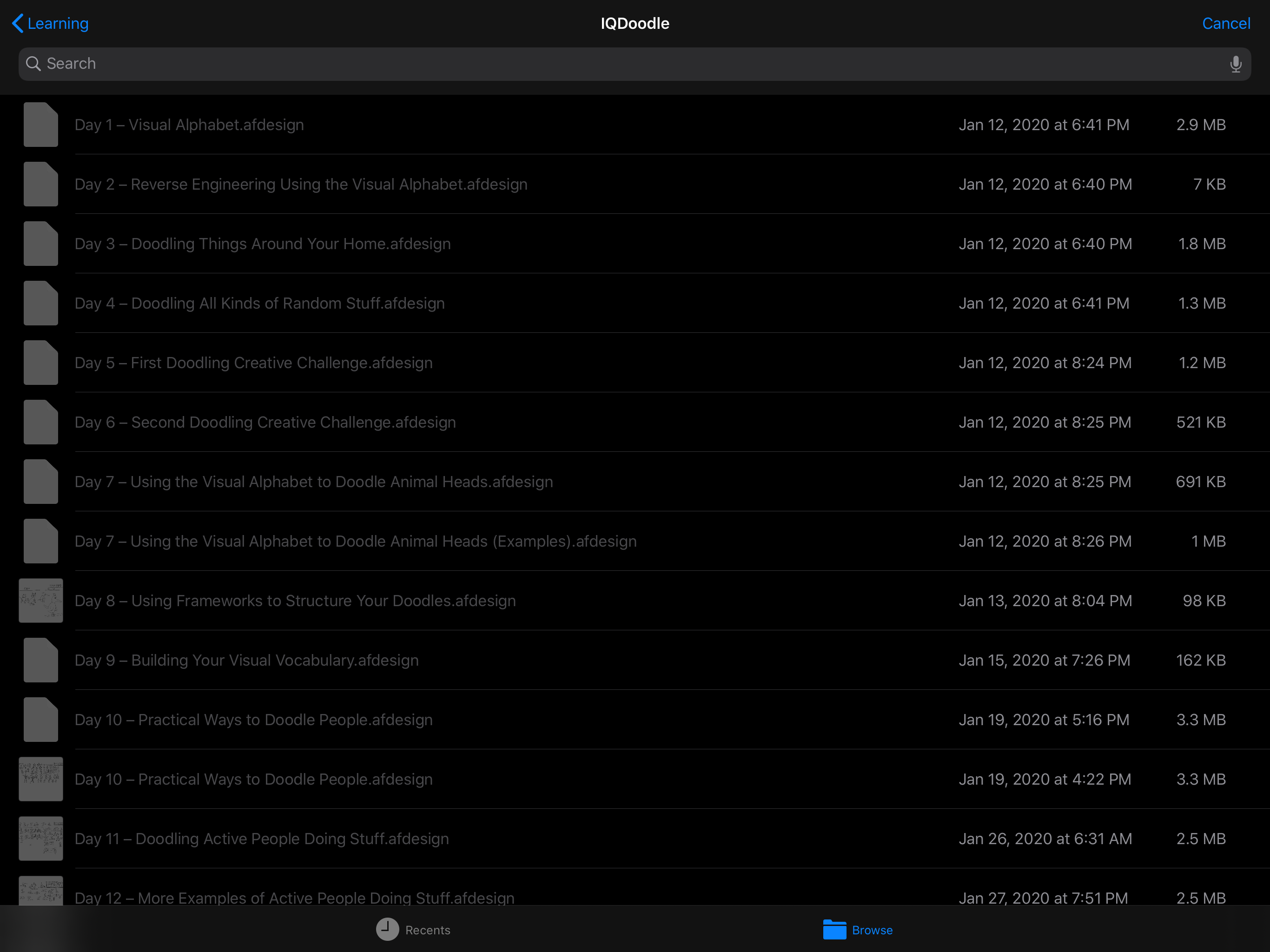Tap the 691 KB Day 7 file icon

[x=41, y=482]
